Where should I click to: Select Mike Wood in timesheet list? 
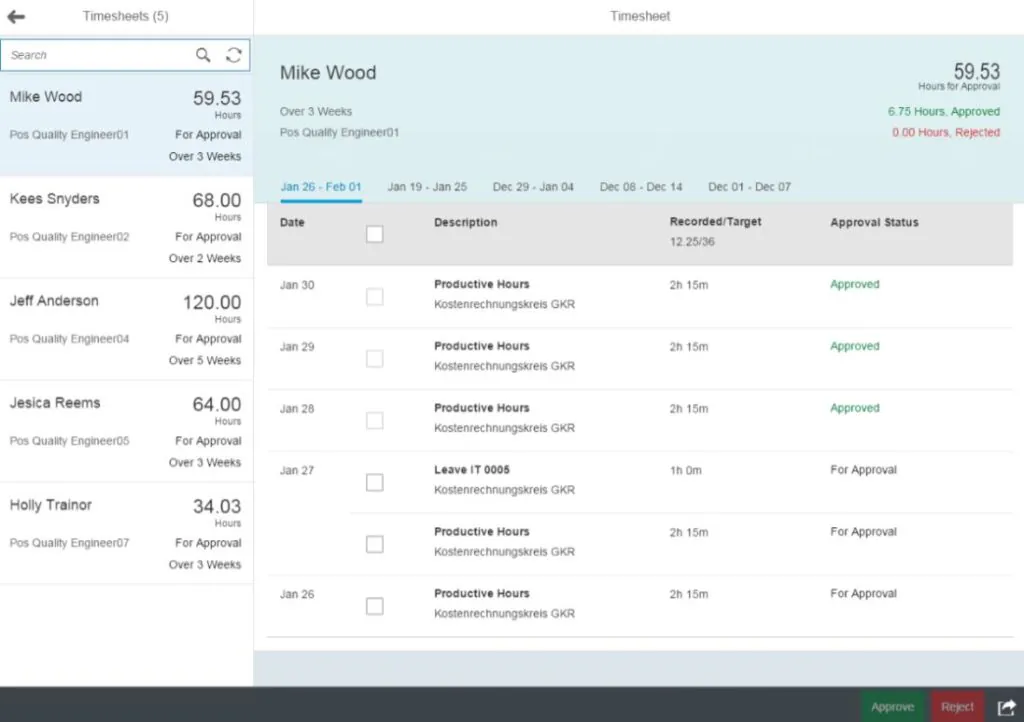(x=126, y=124)
